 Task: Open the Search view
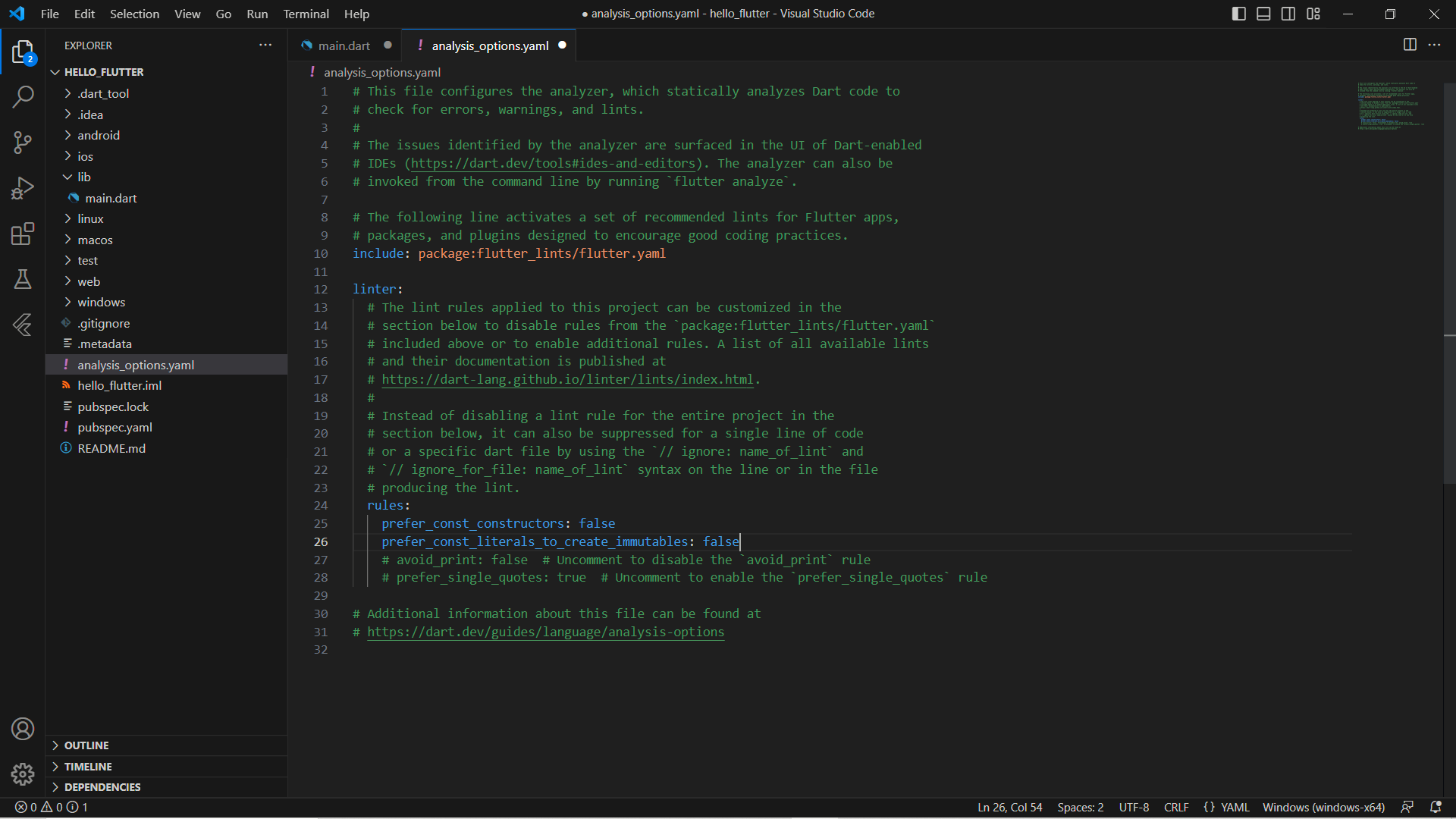[23, 96]
